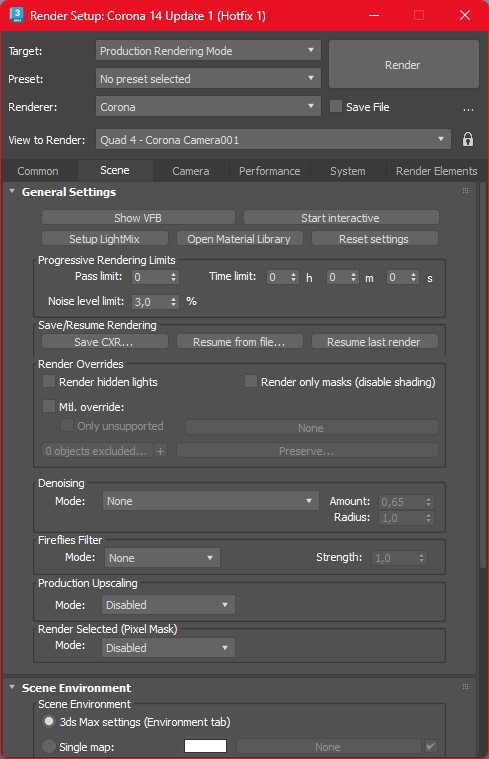Select the Scene tab
Screen dimensions: 489x759
tap(115, 170)
